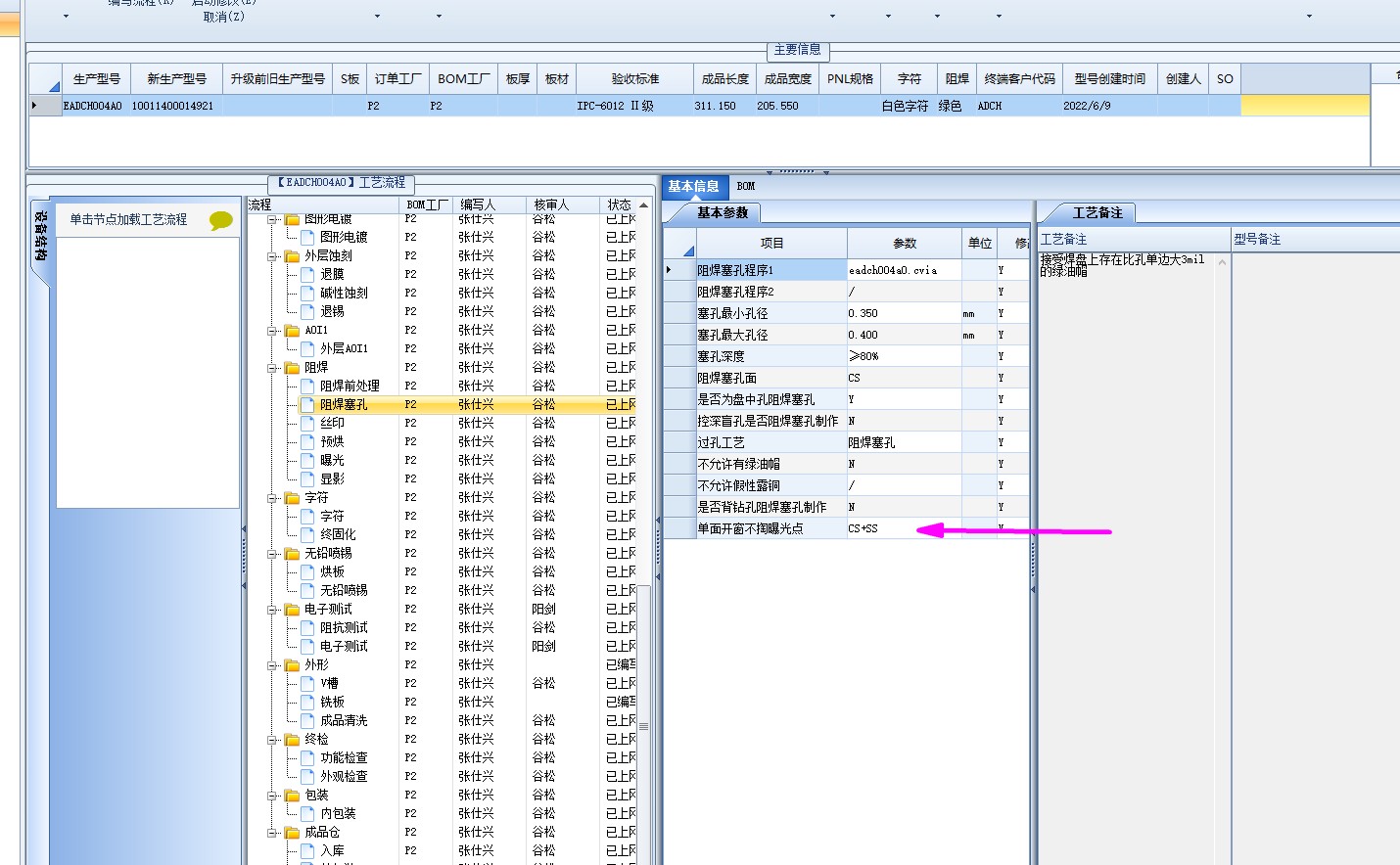Image resolution: width=1400 pixels, height=865 pixels.
Task: Click the document icon of 丝印
Action: [307, 424]
